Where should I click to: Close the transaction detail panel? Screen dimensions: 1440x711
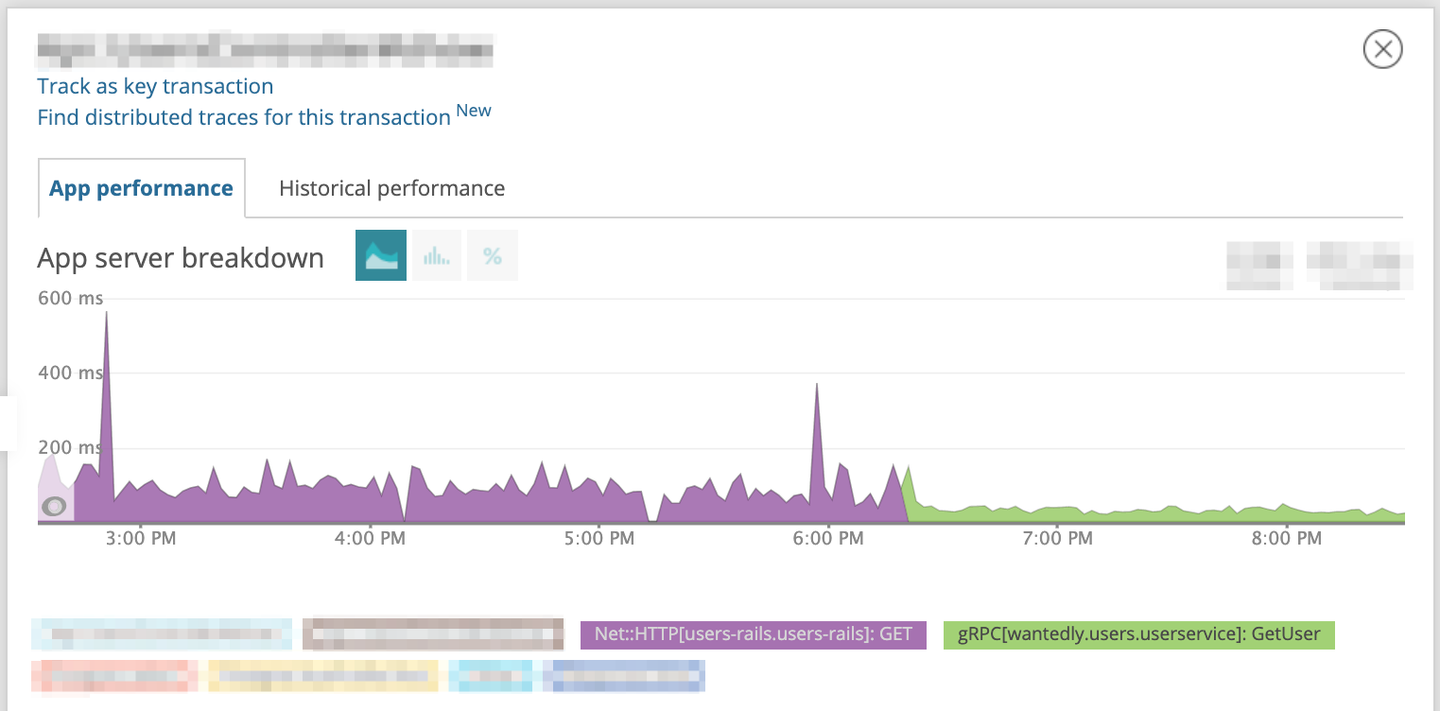1383,49
